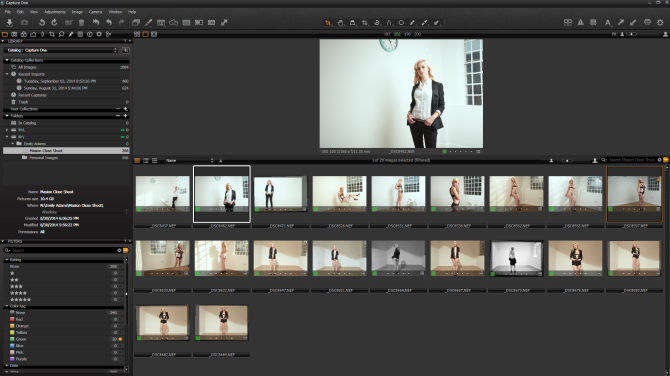Select the Crop cursor tool in top toolbar
Image resolution: width=670 pixels, height=376 pixels.
[364, 23]
